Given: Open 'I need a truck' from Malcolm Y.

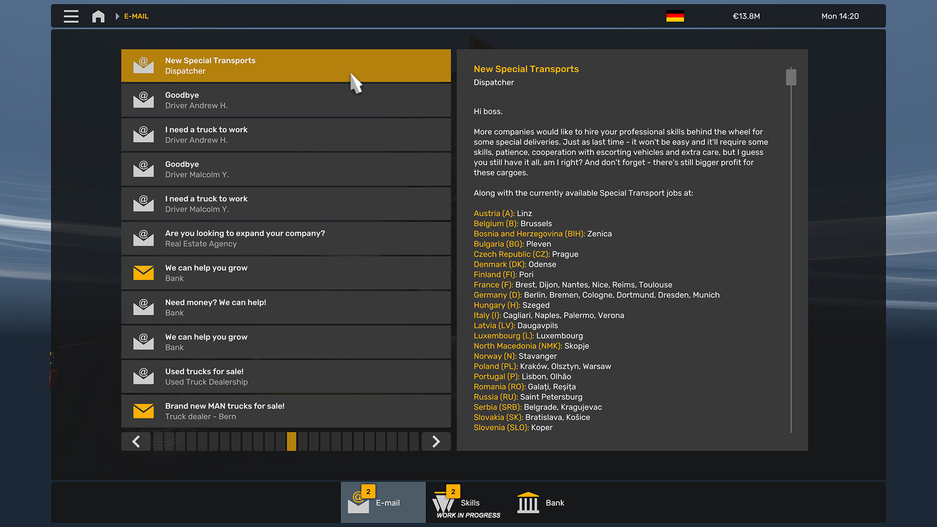Looking at the screenshot, I should (x=286, y=204).
